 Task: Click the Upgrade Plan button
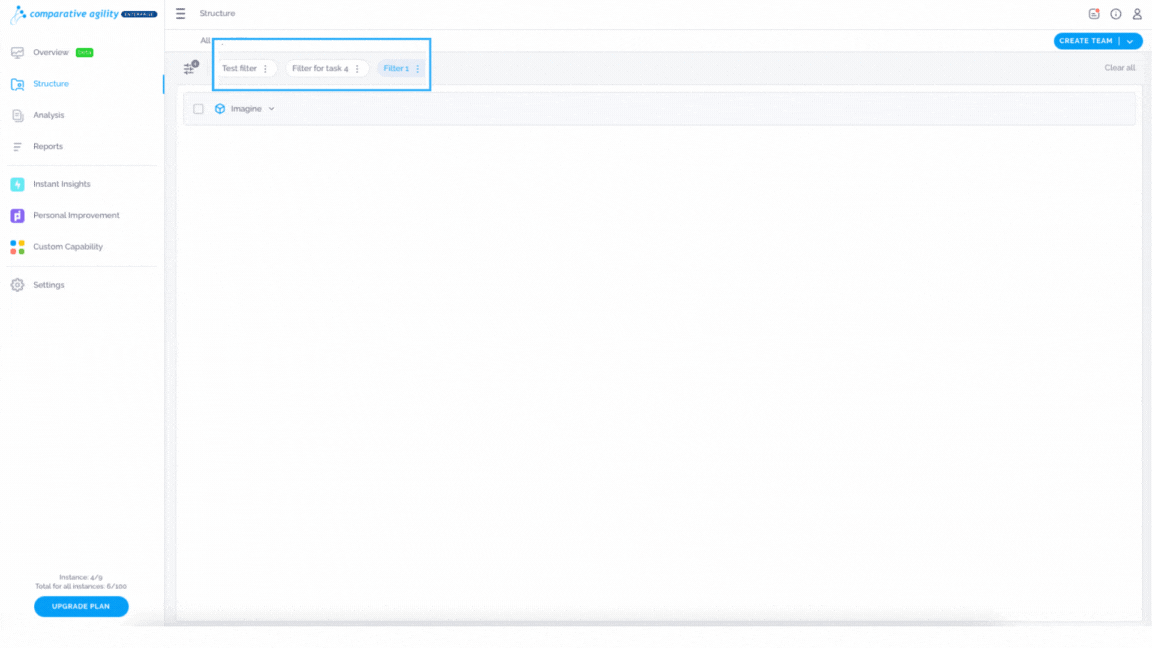pos(81,607)
